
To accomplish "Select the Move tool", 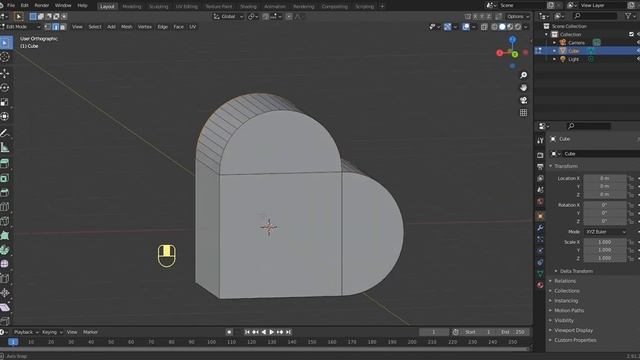I will (5, 73).
